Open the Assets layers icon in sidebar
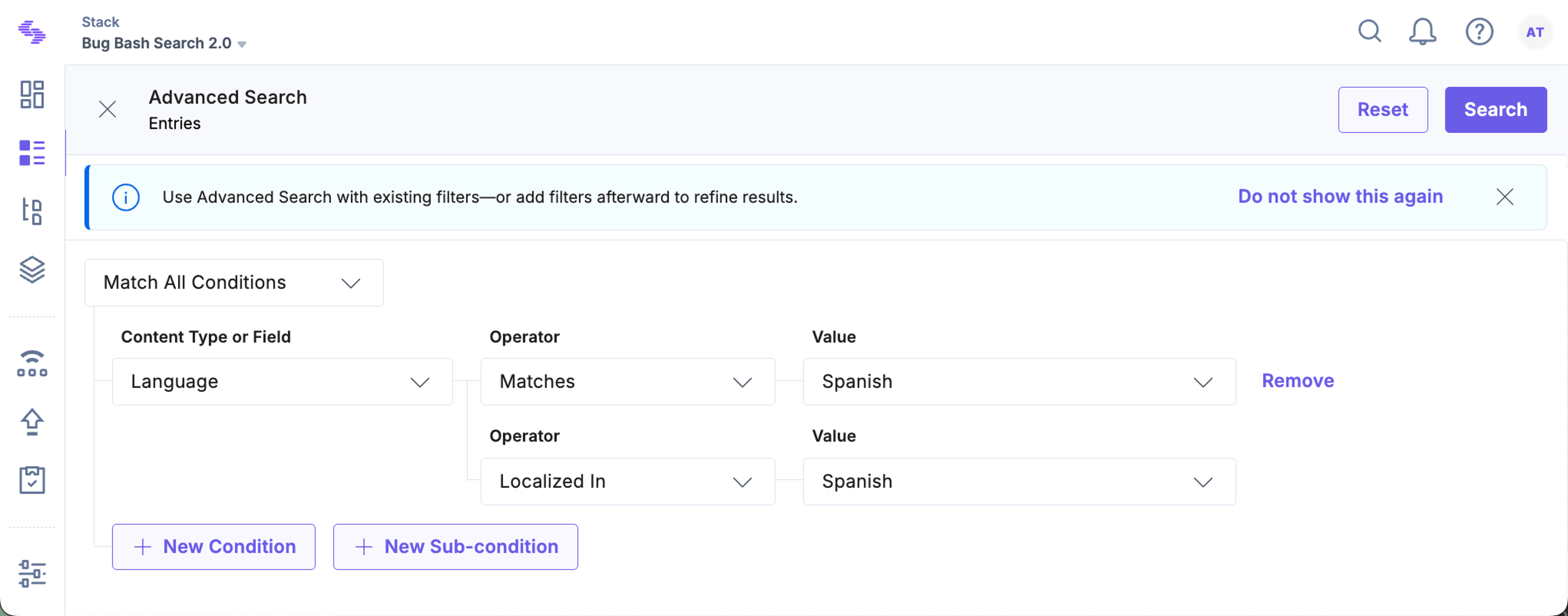The image size is (1568, 616). tap(32, 270)
